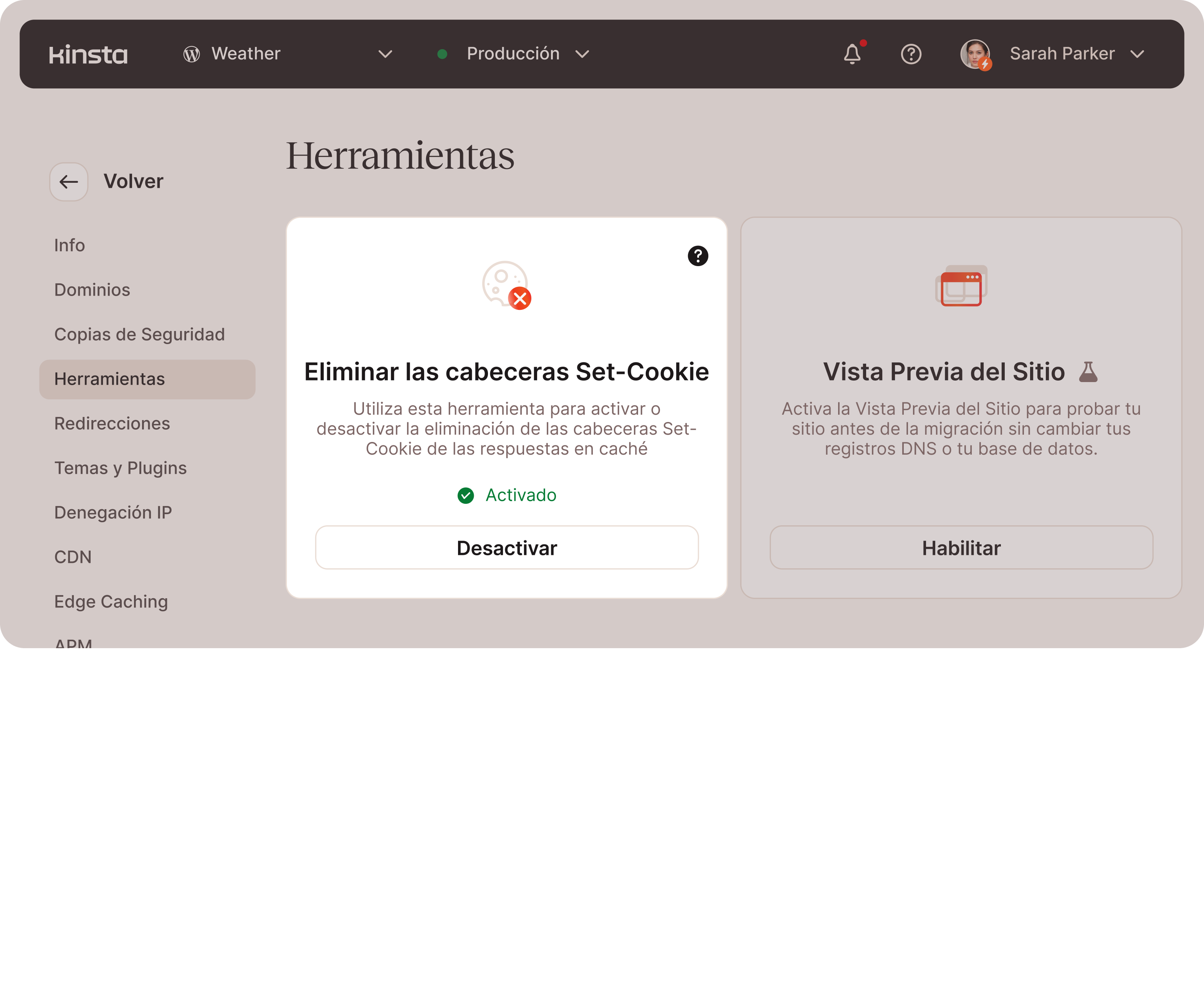Screen dimensions: 1204x983
Task: Expand the Weather site selector dropdown
Action: click(x=385, y=55)
